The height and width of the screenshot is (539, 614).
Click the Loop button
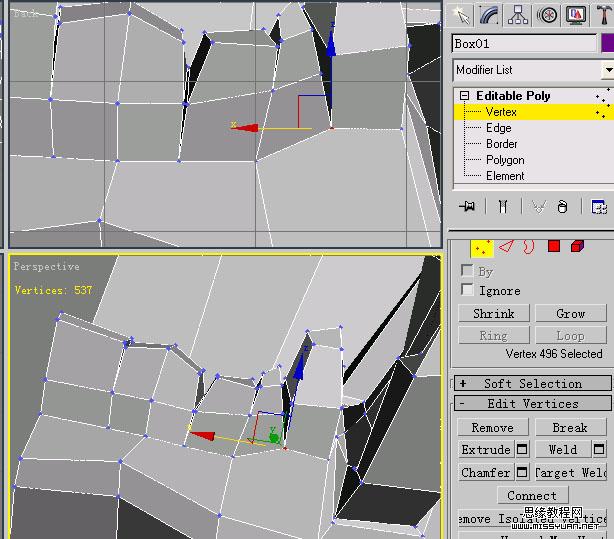tap(571, 335)
